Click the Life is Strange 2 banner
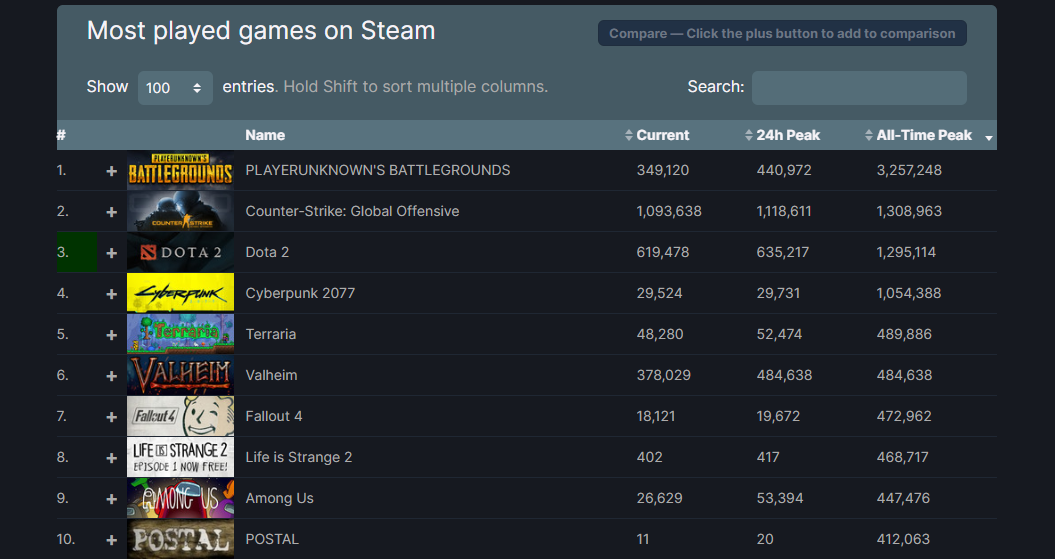This screenshot has height=559, width=1055. (180, 457)
